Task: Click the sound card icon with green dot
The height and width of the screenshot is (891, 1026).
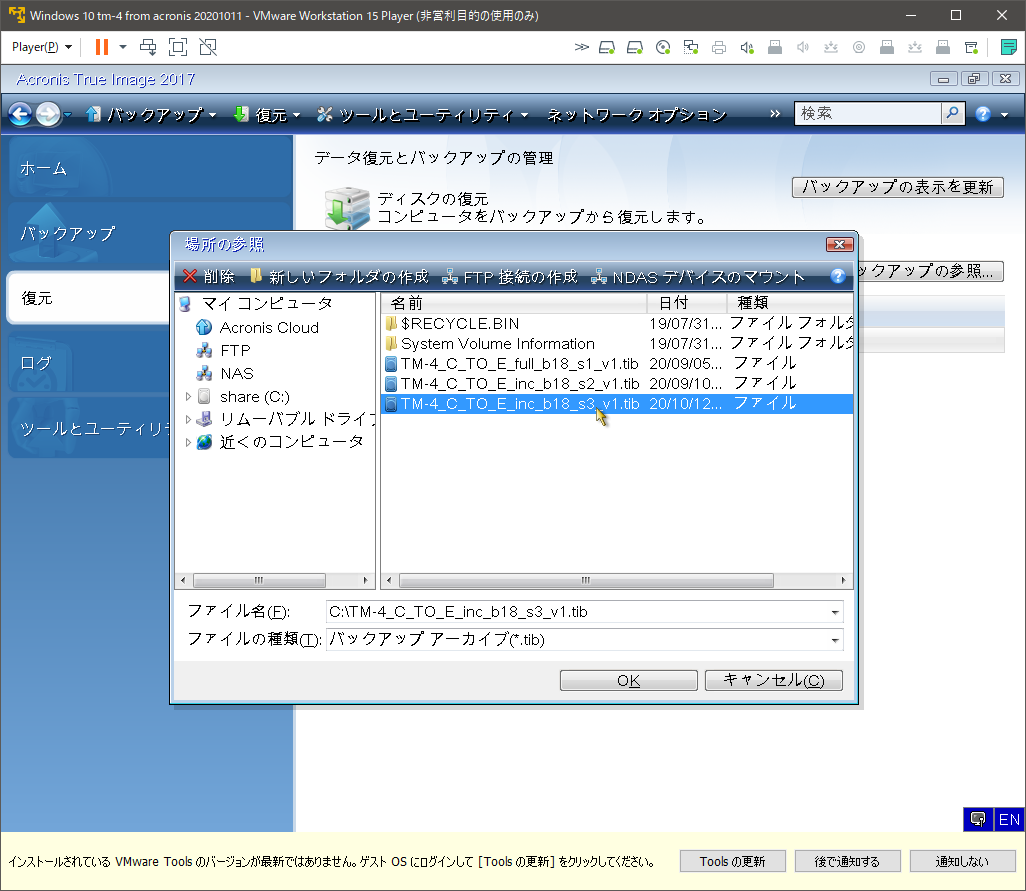Action: (x=747, y=47)
